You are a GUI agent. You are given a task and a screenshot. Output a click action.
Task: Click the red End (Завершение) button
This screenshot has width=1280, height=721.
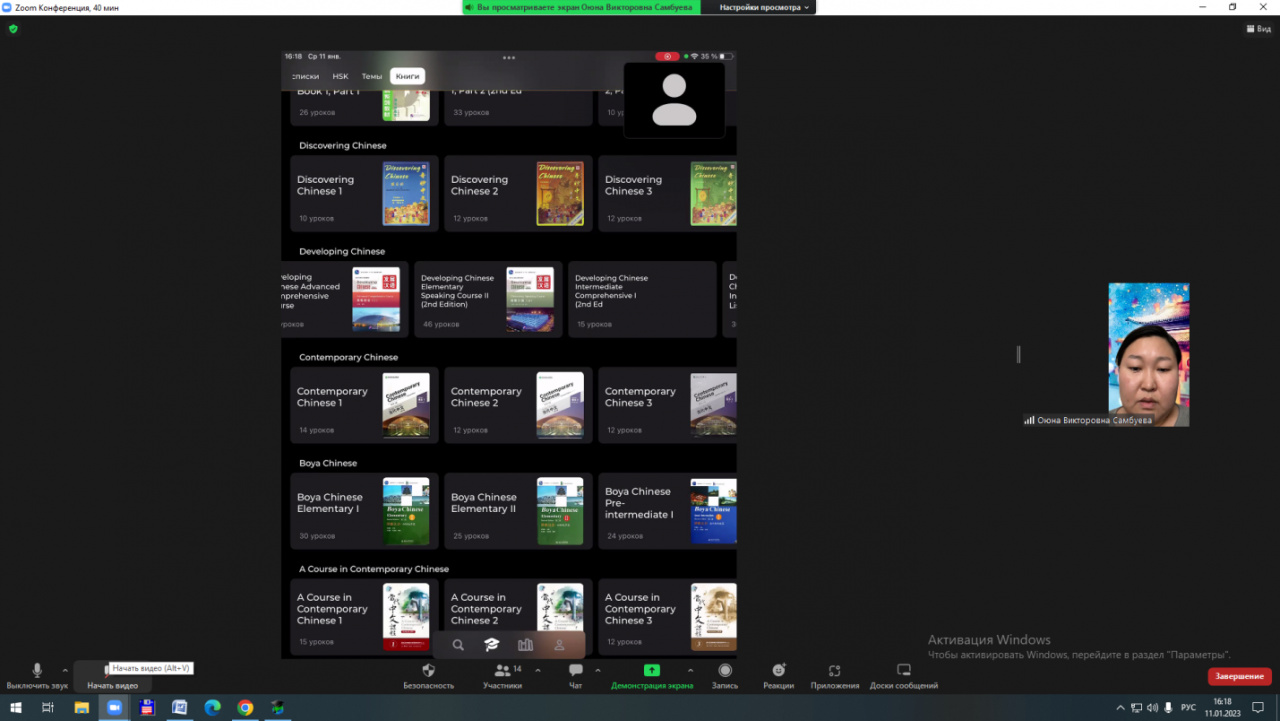pos(1239,677)
